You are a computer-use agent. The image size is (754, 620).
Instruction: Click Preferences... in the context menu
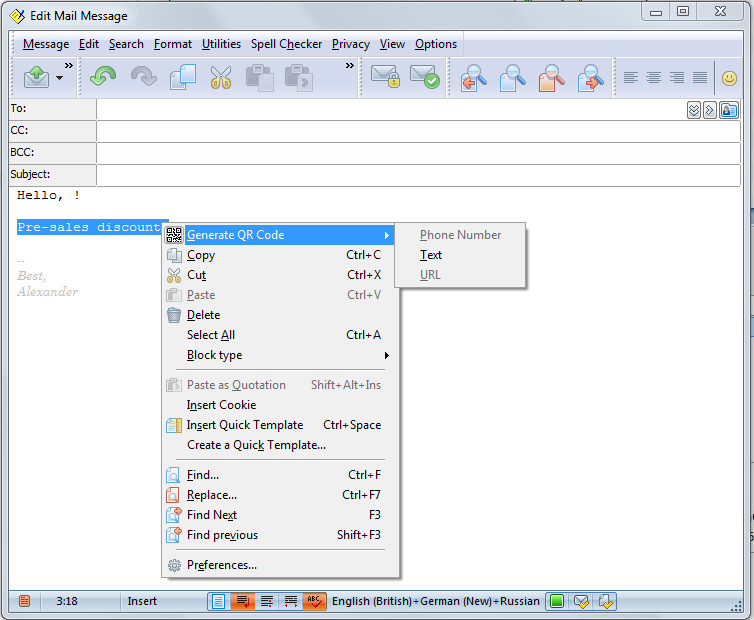pyautogui.click(x=221, y=565)
